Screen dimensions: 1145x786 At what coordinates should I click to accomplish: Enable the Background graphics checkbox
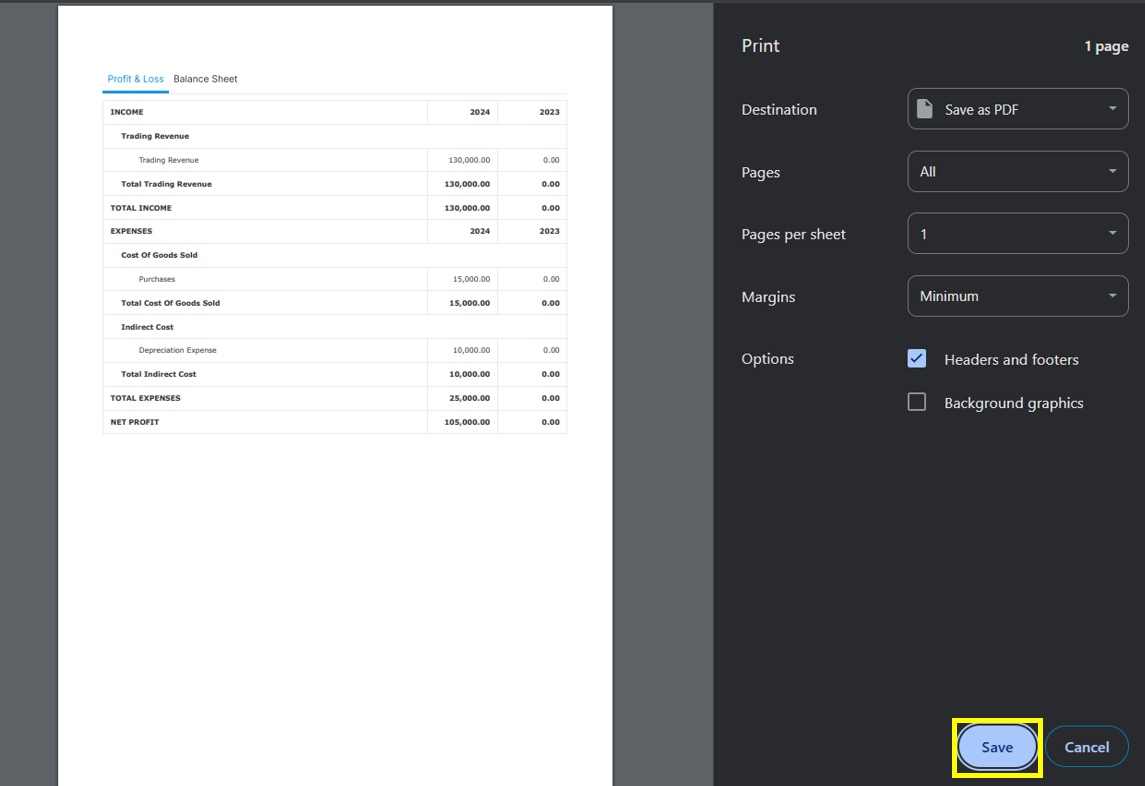(x=916, y=402)
